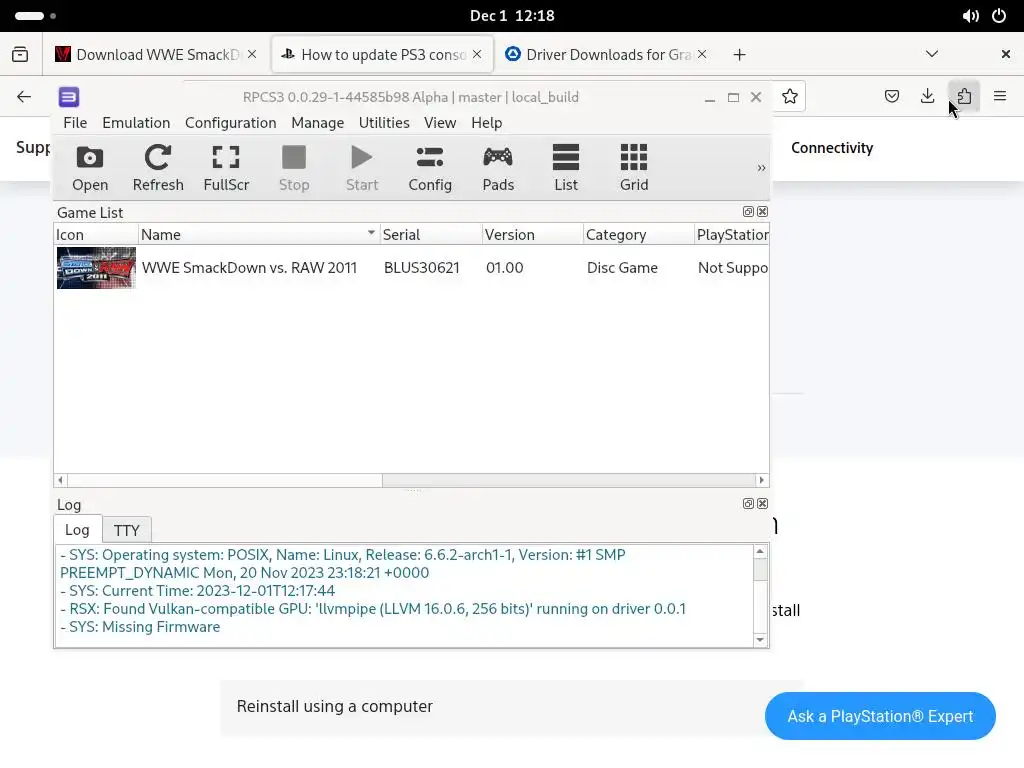Select the WWE SmackDown game thumbnail

pyautogui.click(x=96, y=268)
